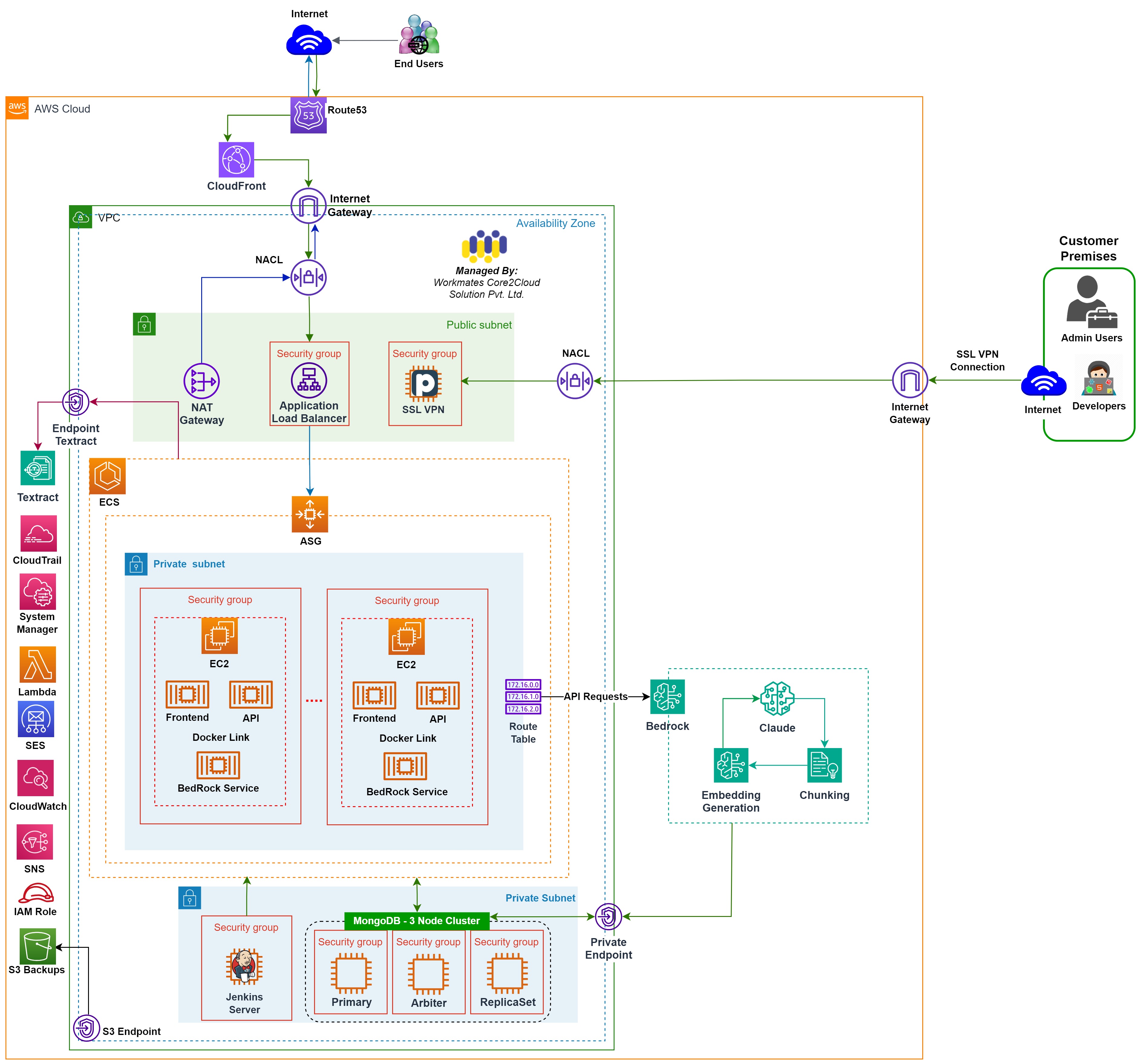The height and width of the screenshot is (1064, 1141).
Task: Click the VPC cloud badge icon
Action: pyautogui.click(x=81, y=217)
